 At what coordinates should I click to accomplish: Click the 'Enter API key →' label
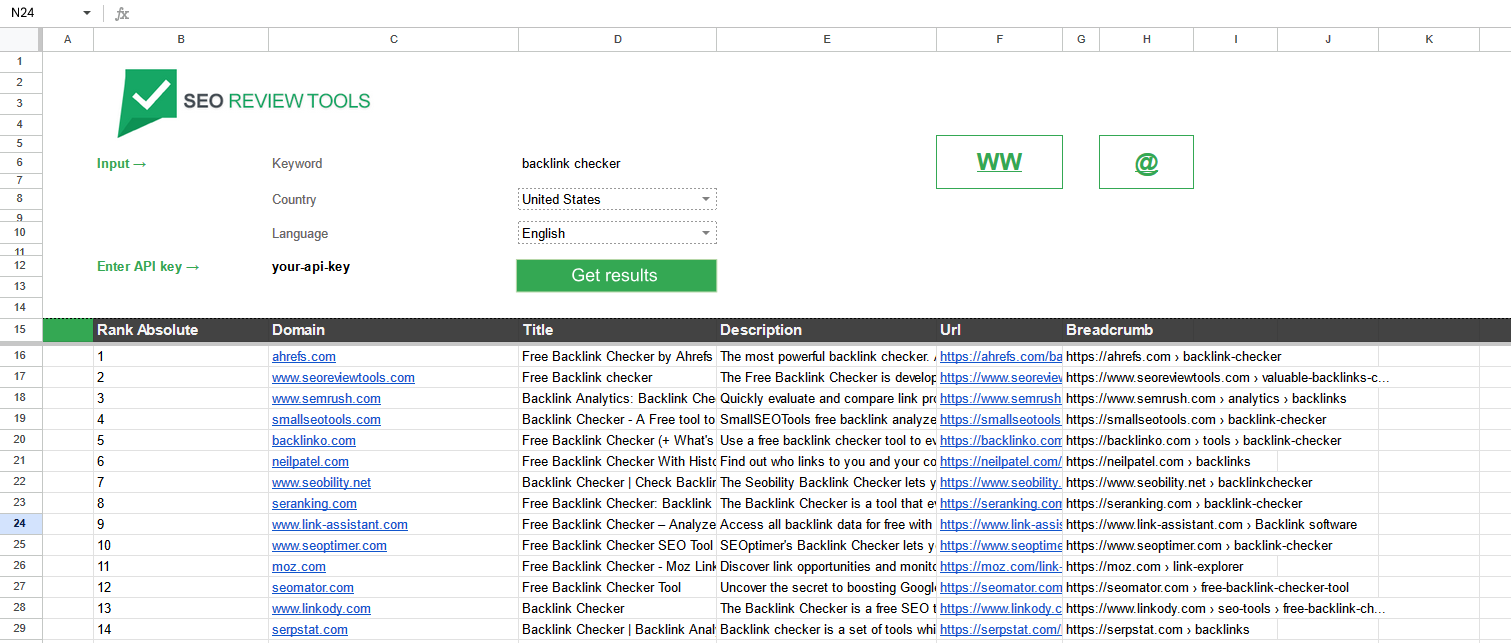click(148, 267)
